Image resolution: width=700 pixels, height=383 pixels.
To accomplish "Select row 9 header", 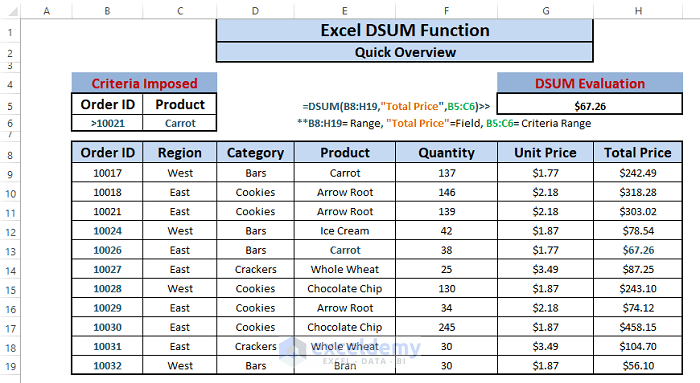I will 10,174.
